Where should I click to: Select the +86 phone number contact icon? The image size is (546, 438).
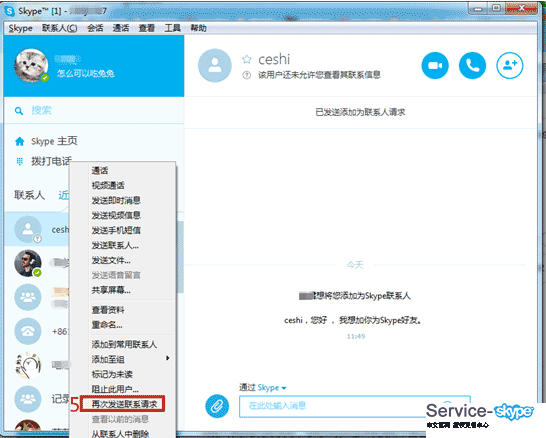[x=28, y=331]
